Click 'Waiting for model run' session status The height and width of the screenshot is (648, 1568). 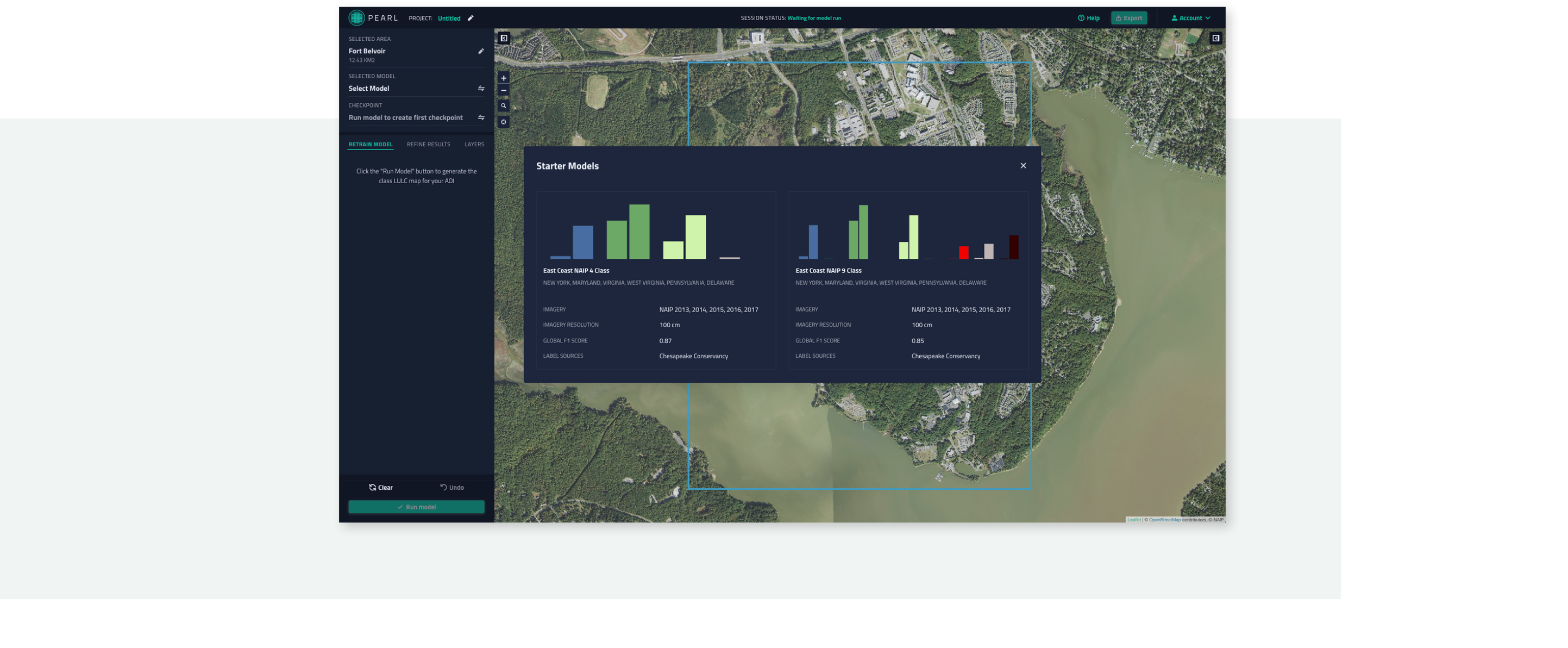tap(814, 18)
